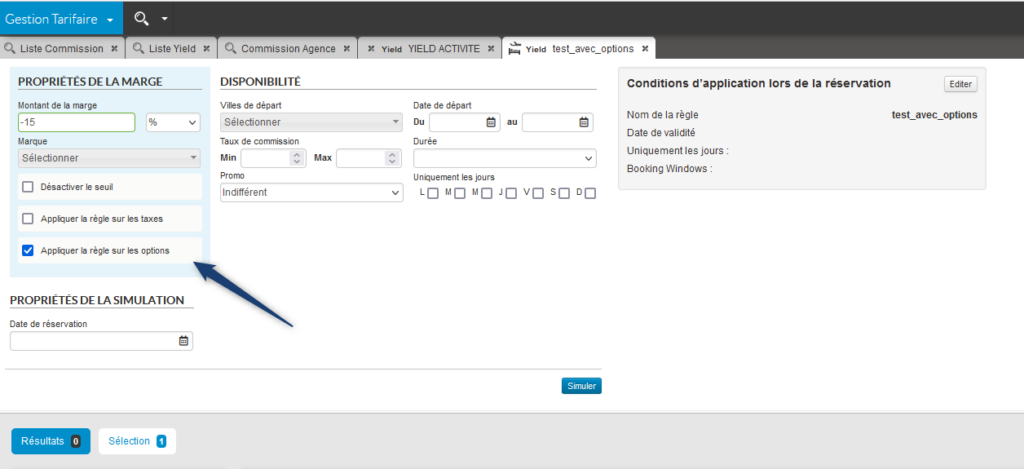Click the Montant de la marge field

(76, 122)
